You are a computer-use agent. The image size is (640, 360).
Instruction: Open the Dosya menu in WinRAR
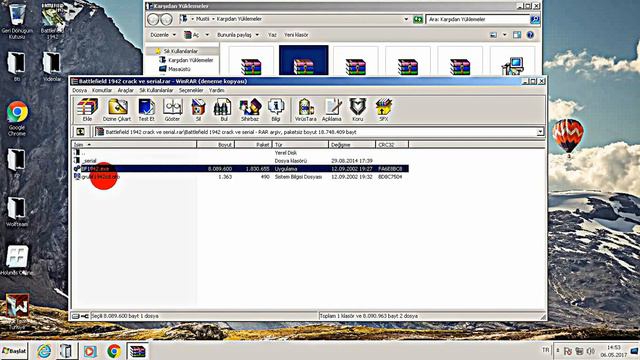80,90
